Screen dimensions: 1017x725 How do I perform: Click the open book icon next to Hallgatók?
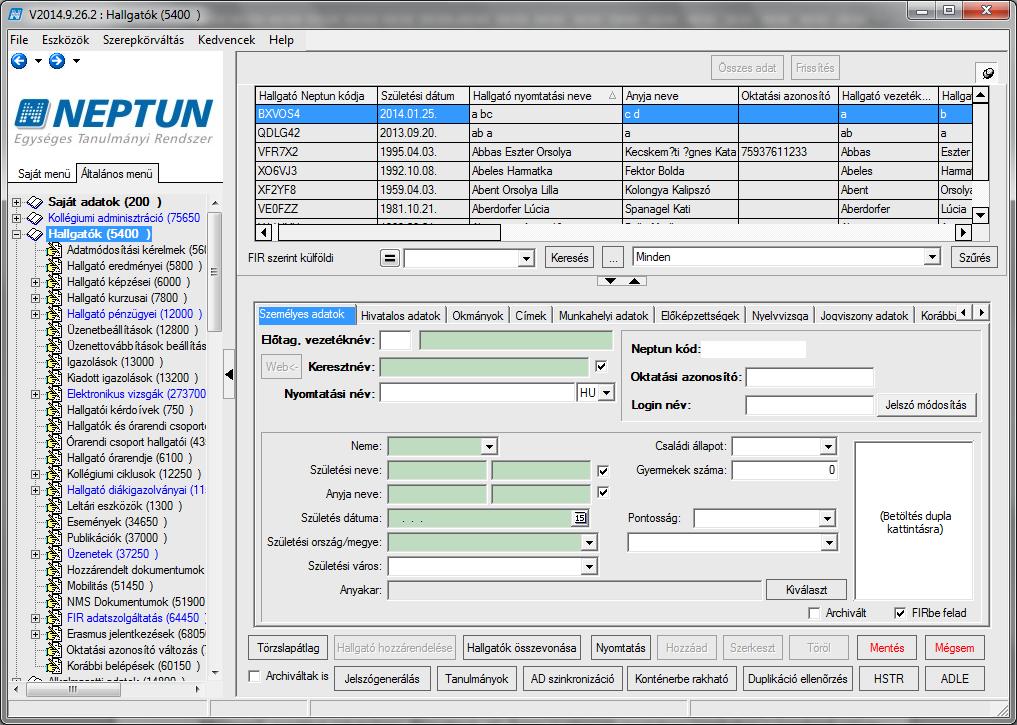pyautogui.click(x=35, y=234)
